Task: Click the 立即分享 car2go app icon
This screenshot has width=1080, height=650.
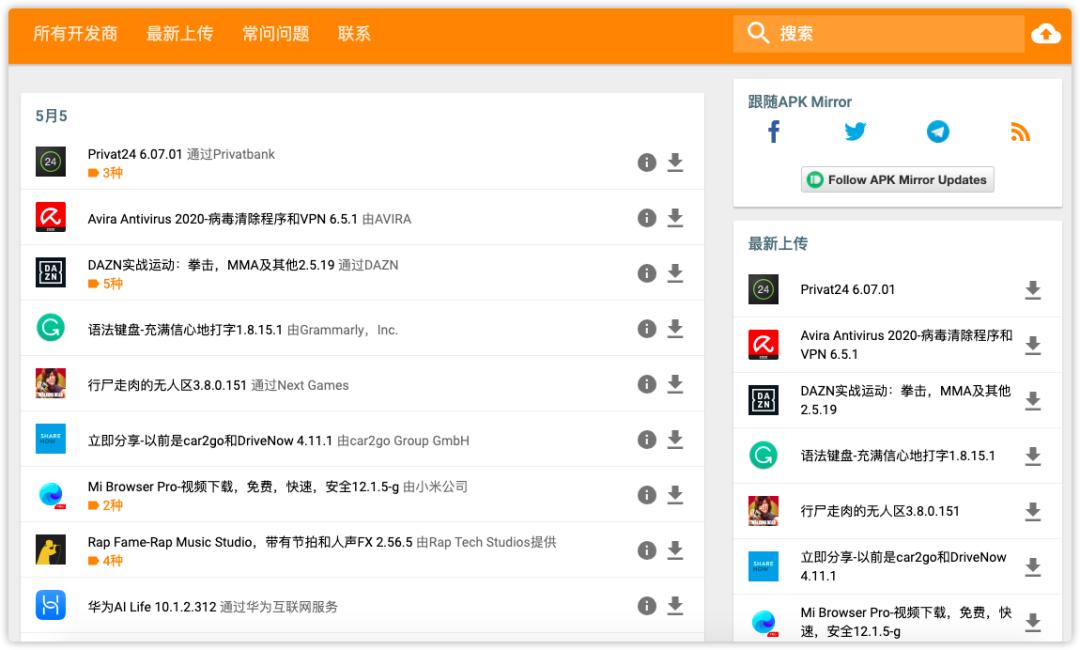Action: [51, 438]
